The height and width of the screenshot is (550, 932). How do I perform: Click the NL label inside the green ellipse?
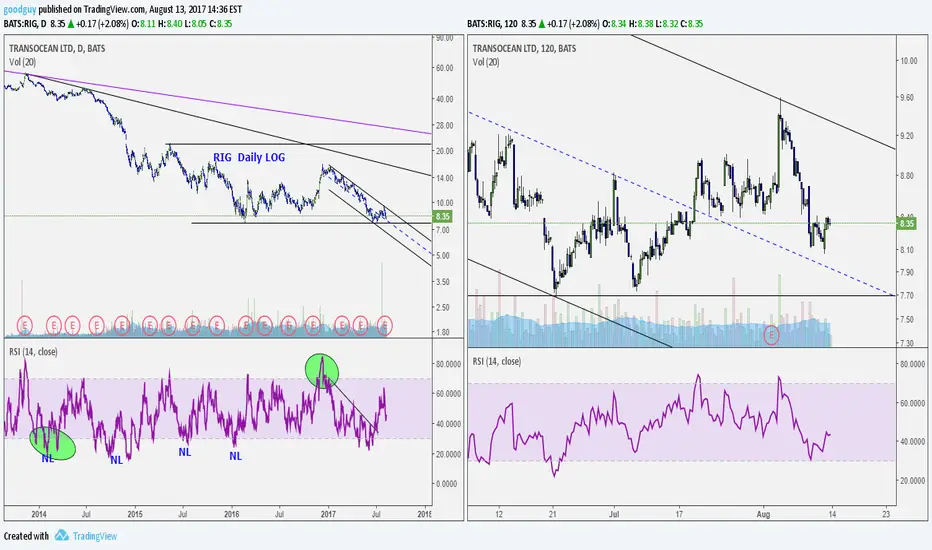click(48, 458)
